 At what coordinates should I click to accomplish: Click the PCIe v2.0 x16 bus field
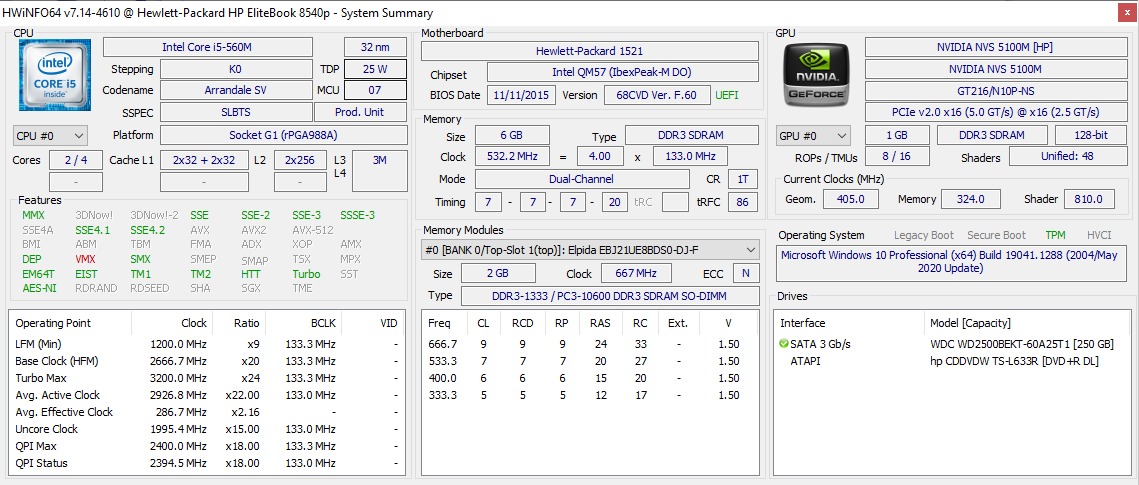[994, 113]
